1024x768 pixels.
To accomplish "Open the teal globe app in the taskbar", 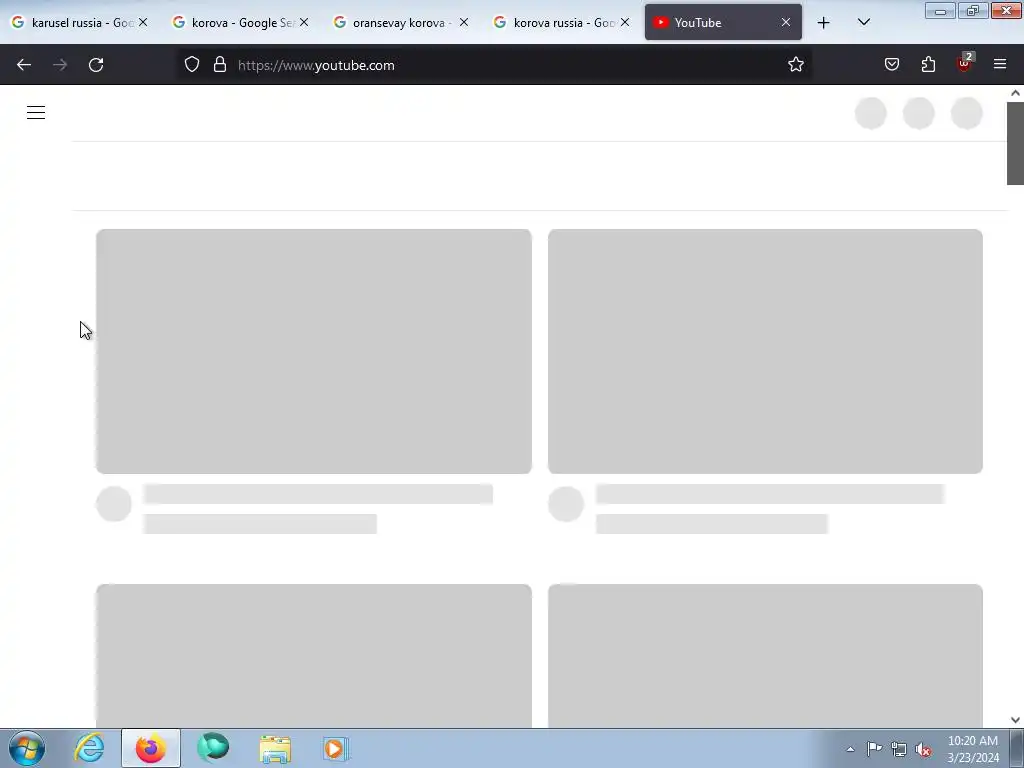I will 213,748.
